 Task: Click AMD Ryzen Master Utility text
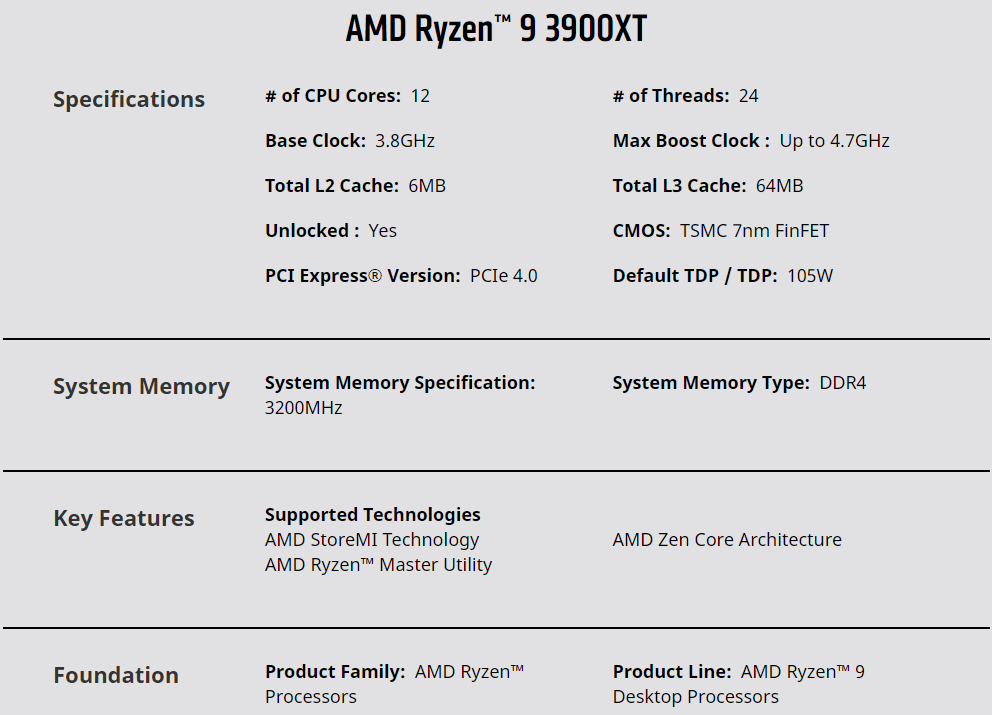pyautogui.click(x=378, y=564)
